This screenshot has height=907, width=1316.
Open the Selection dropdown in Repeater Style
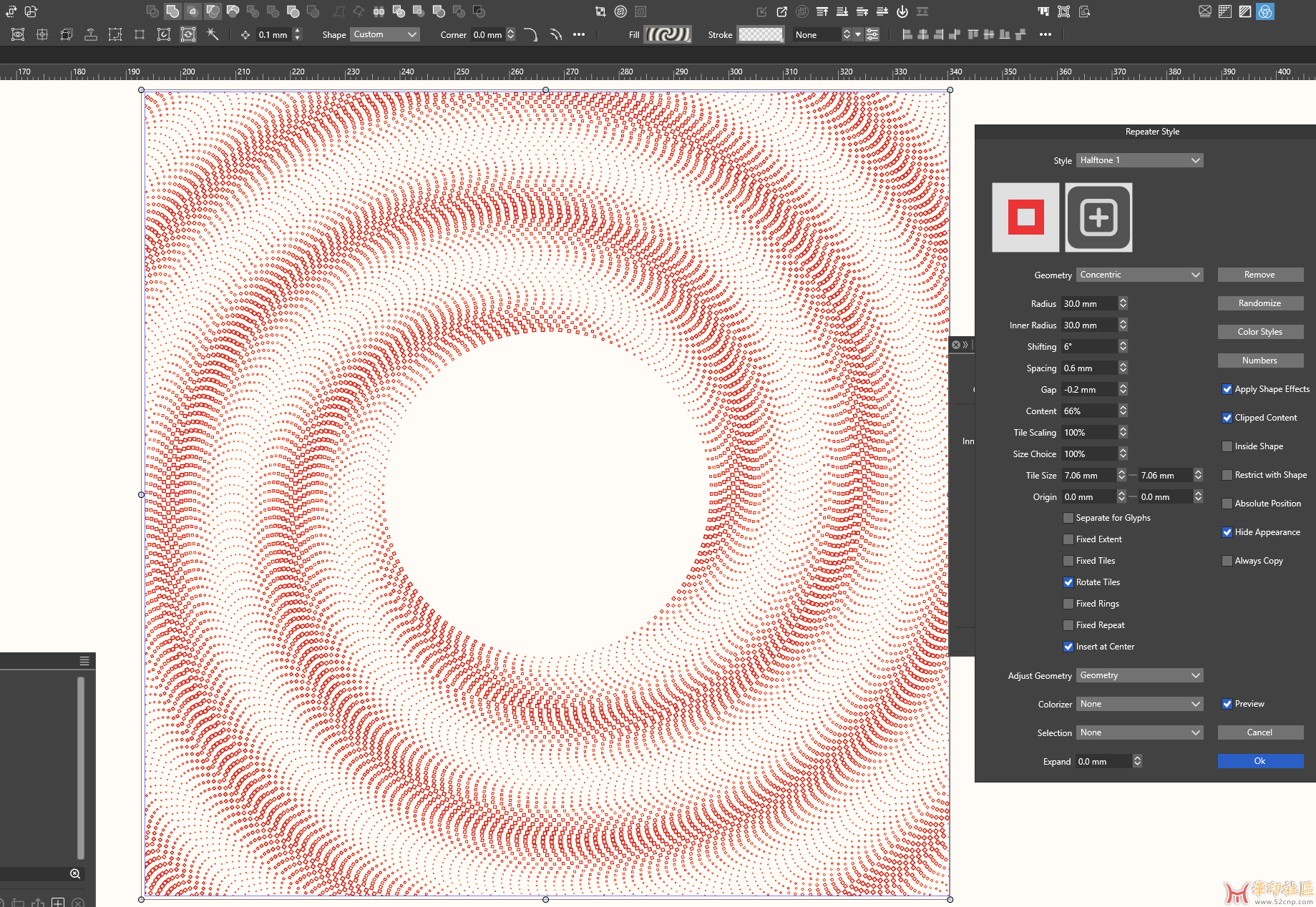tap(1140, 732)
